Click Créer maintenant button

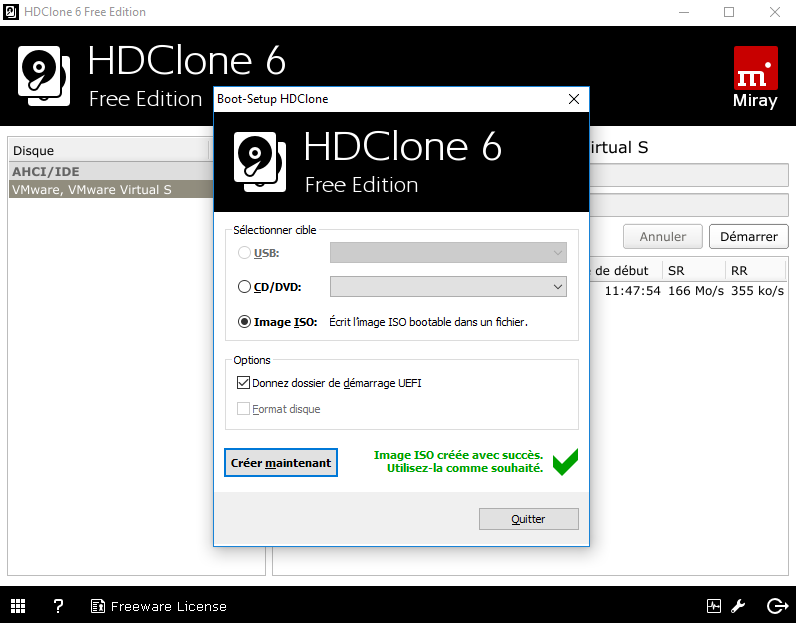[x=281, y=463]
